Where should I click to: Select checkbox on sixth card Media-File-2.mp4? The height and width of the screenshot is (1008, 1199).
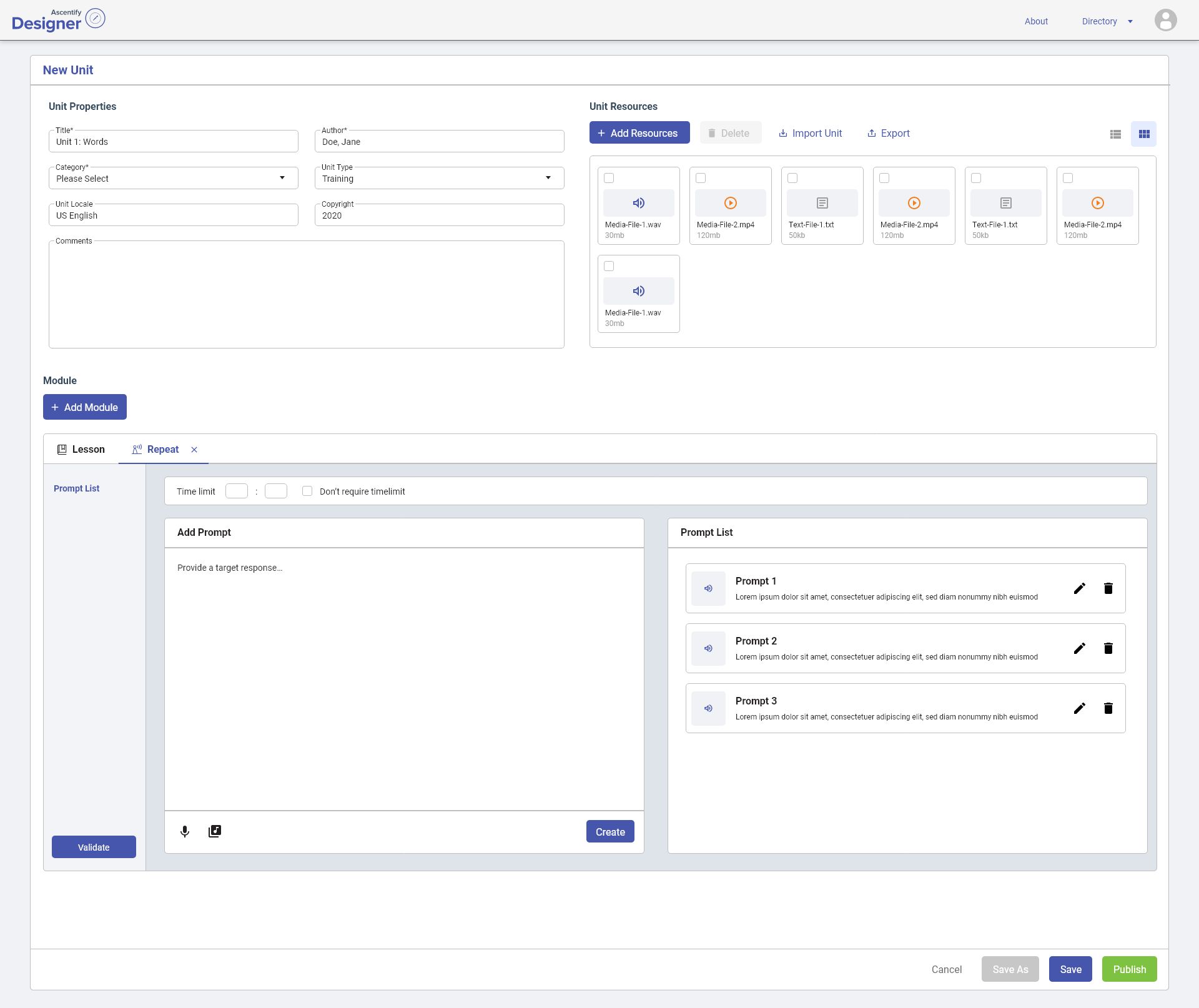click(1068, 178)
